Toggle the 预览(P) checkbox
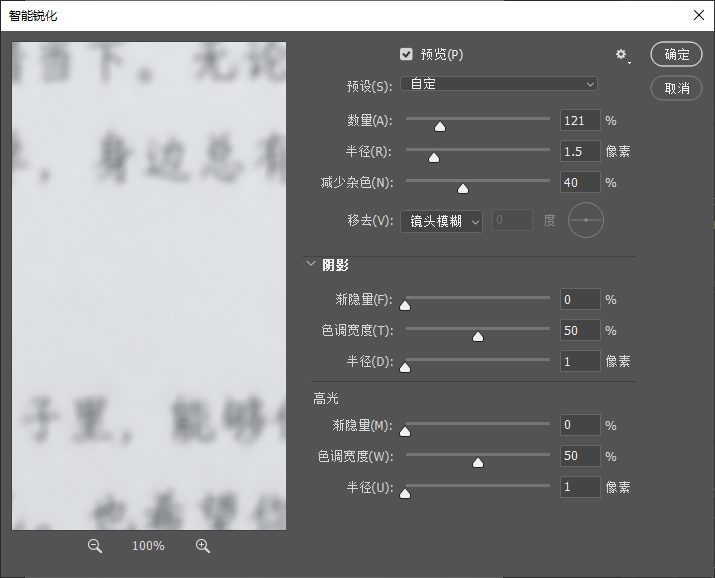The image size is (715, 578). pyautogui.click(x=406, y=54)
